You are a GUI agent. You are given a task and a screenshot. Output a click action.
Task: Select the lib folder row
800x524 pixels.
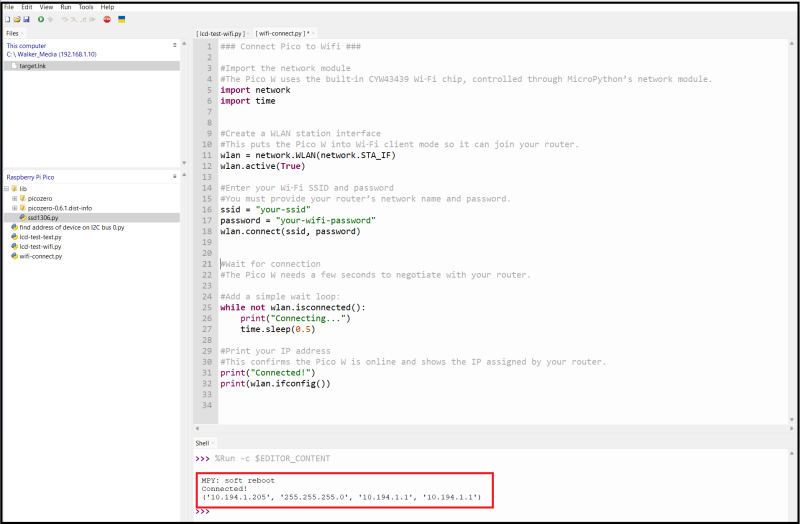tap(92, 189)
